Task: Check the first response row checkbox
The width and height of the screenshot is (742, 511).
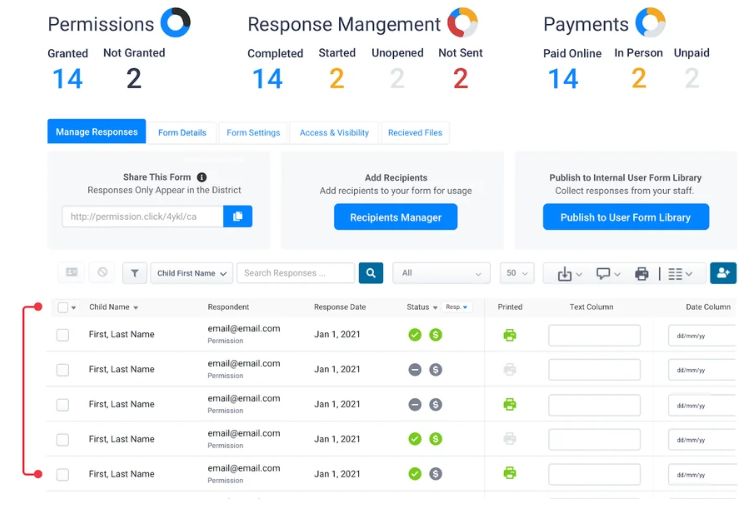Action: pyautogui.click(x=63, y=335)
